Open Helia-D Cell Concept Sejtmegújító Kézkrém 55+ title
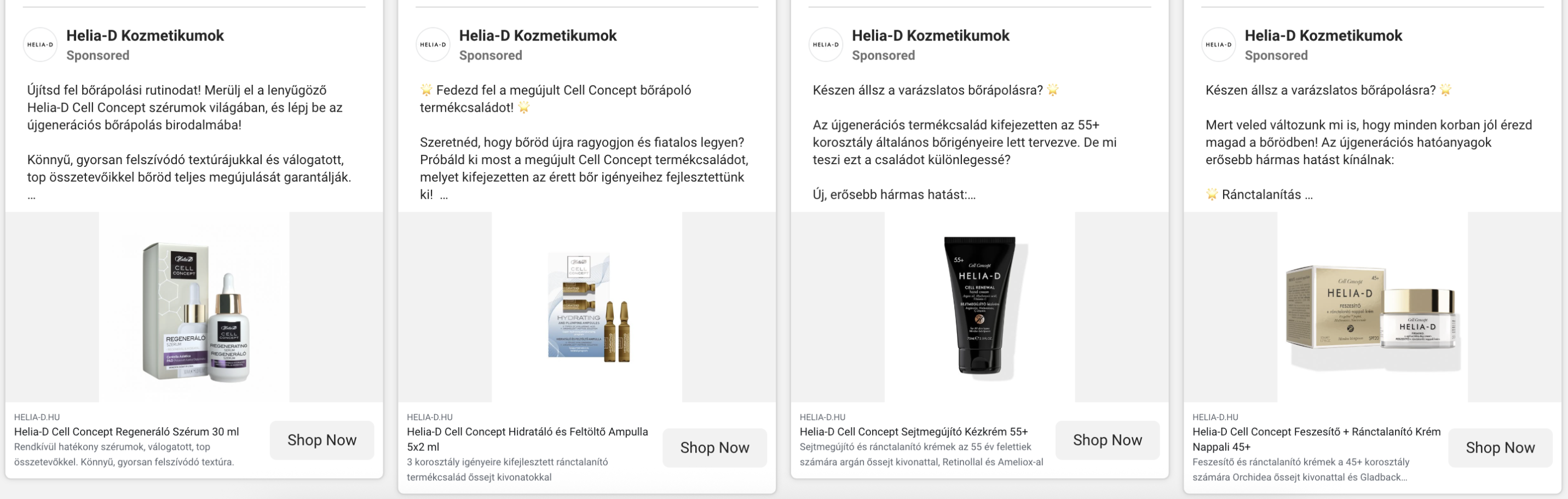Viewport: 1568px width, 499px height. click(914, 432)
